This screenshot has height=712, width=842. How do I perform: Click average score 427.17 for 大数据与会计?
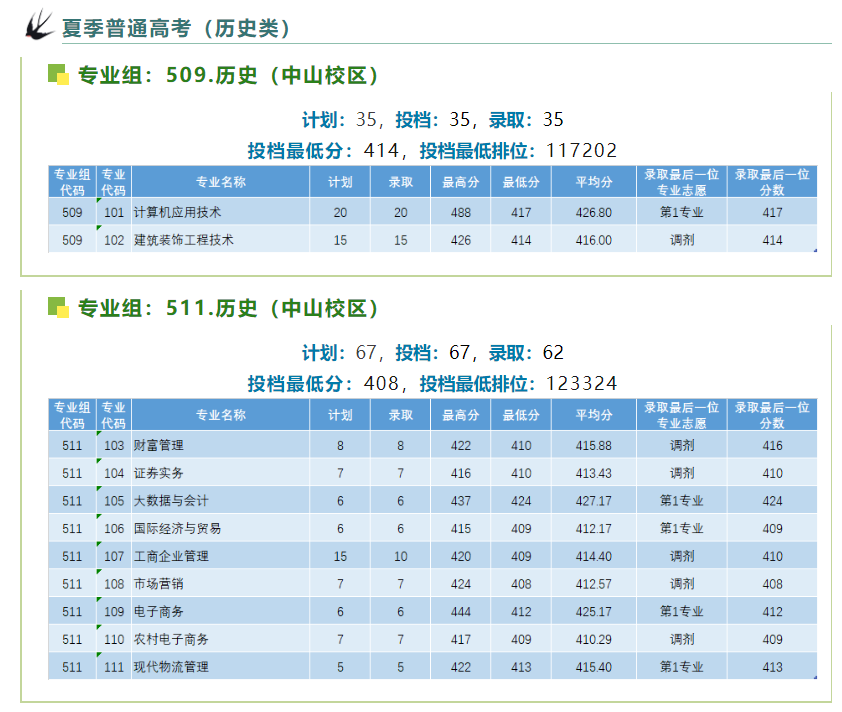click(x=594, y=501)
